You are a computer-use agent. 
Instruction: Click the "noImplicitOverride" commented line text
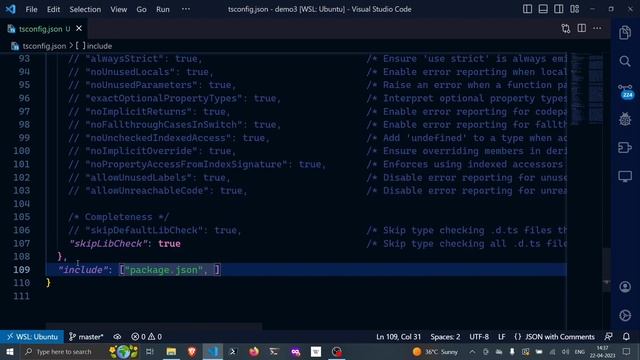coord(152,151)
